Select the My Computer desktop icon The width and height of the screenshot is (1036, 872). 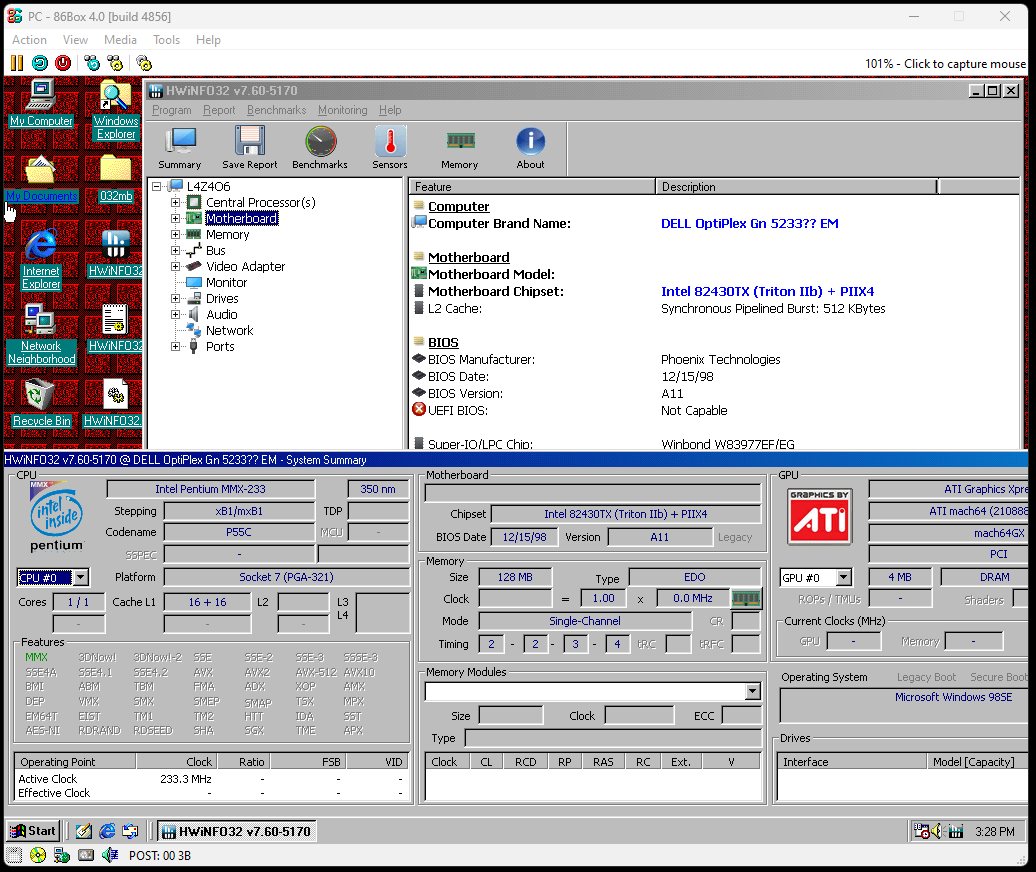pos(41,103)
